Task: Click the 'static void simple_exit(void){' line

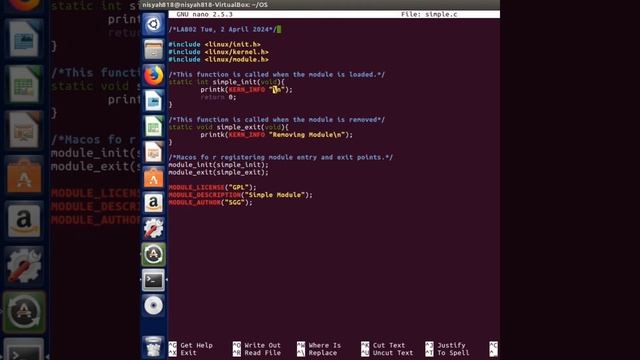Action: [229, 127]
